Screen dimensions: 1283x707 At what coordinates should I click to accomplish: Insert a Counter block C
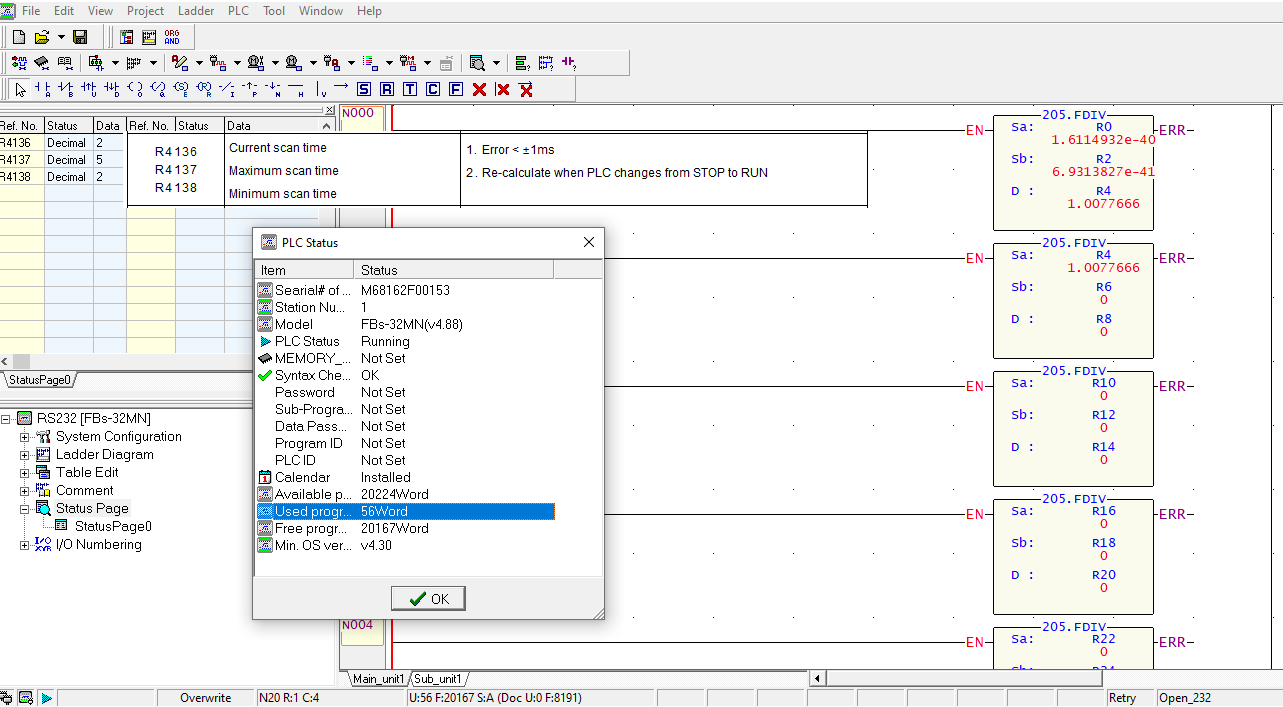coord(433,89)
